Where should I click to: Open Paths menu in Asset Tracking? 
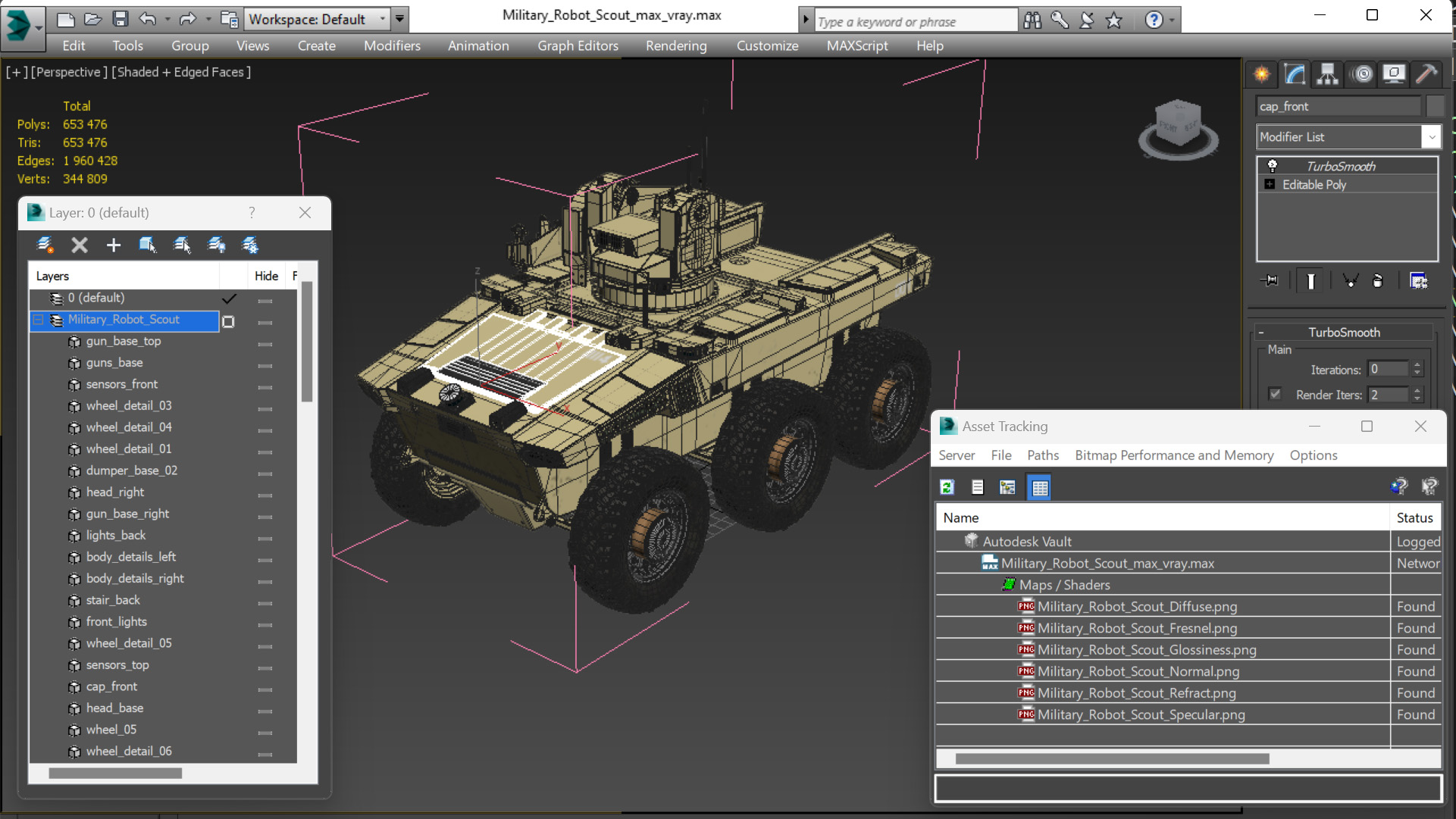click(1043, 455)
